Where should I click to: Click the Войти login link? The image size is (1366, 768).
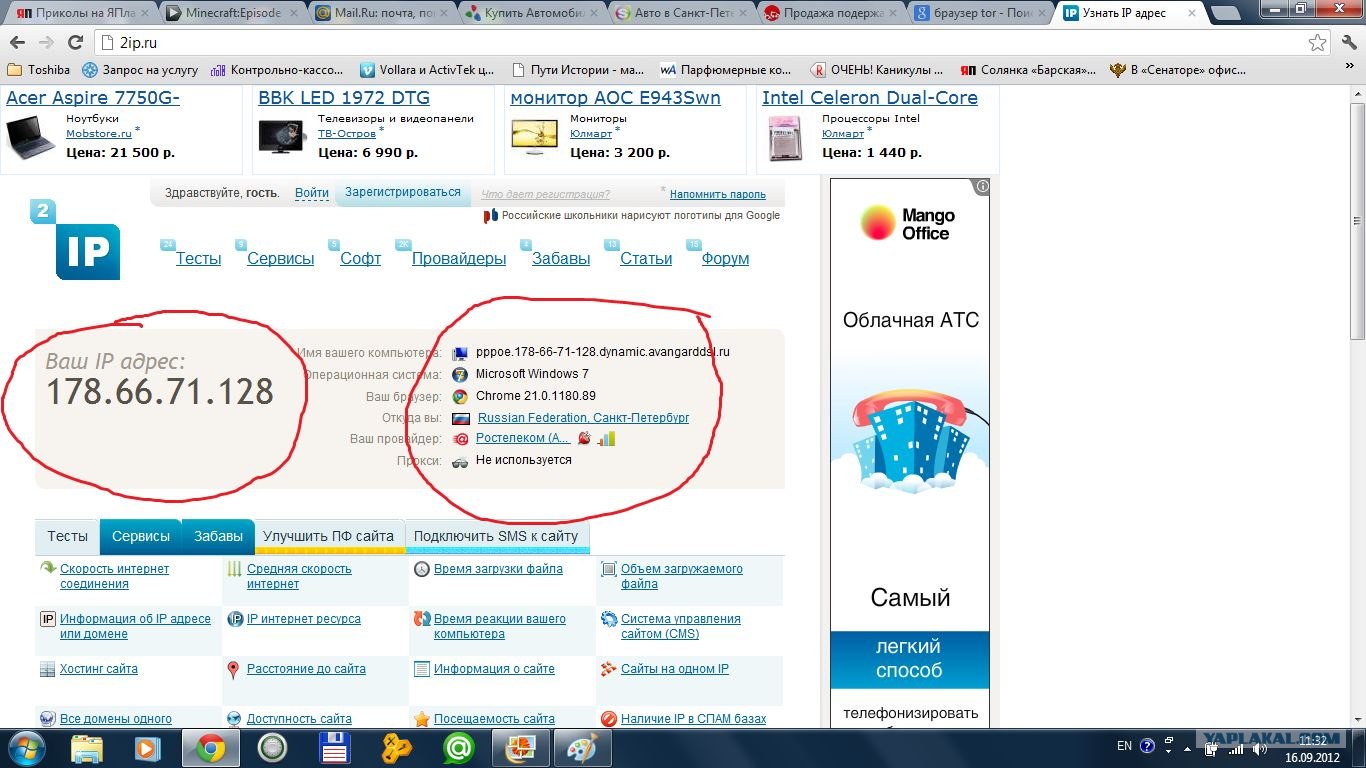pyautogui.click(x=312, y=193)
